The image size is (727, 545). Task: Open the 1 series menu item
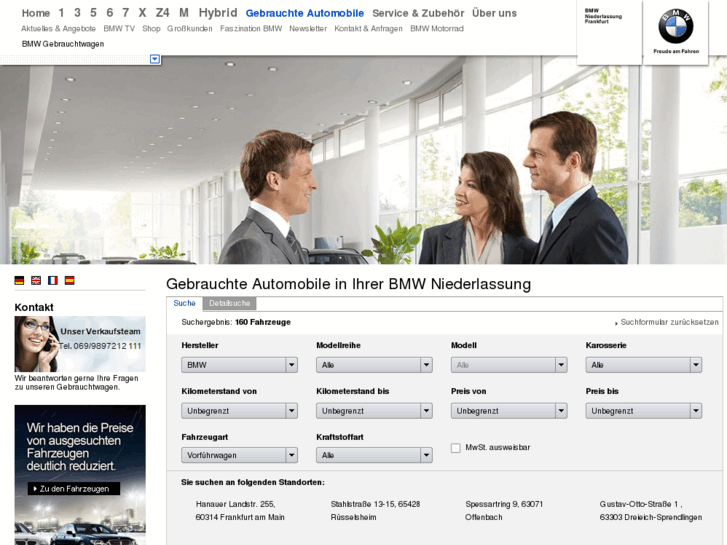[x=61, y=13]
